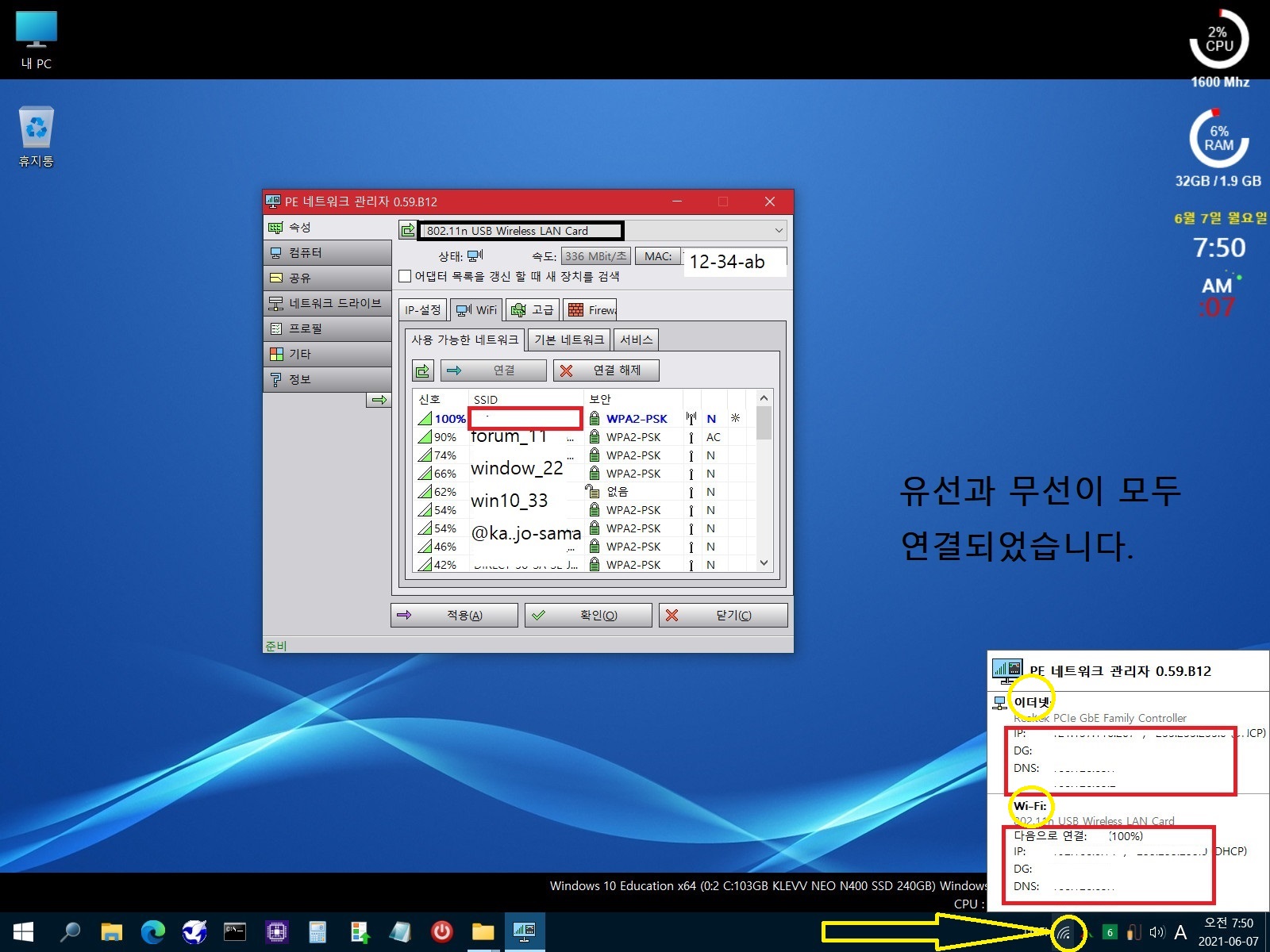
Task: Click the PE Network Manager taskbar icon
Action: [524, 931]
